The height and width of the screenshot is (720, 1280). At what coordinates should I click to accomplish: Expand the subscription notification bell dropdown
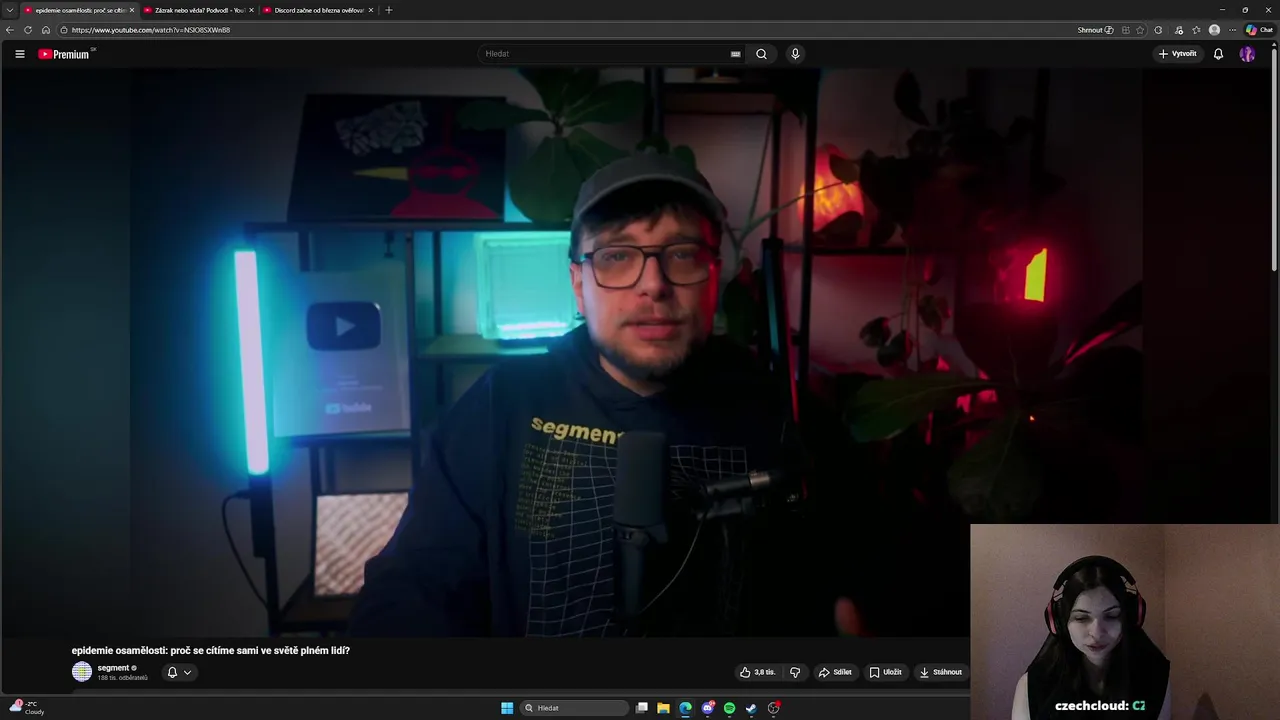179,672
